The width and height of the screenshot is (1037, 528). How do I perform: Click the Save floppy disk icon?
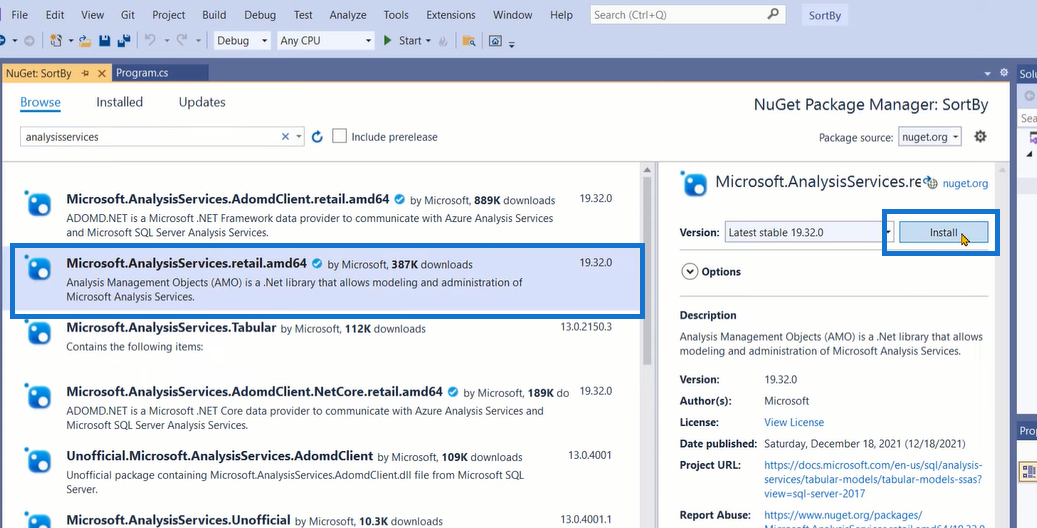coord(104,41)
